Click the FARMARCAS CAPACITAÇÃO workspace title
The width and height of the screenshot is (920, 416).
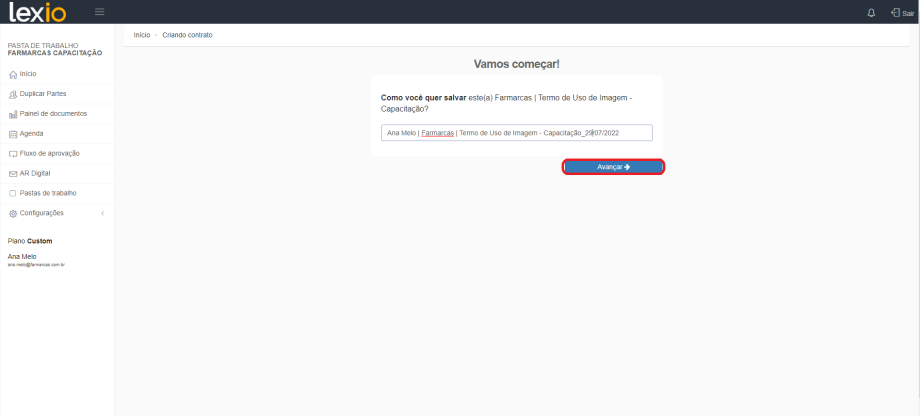click(55, 53)
